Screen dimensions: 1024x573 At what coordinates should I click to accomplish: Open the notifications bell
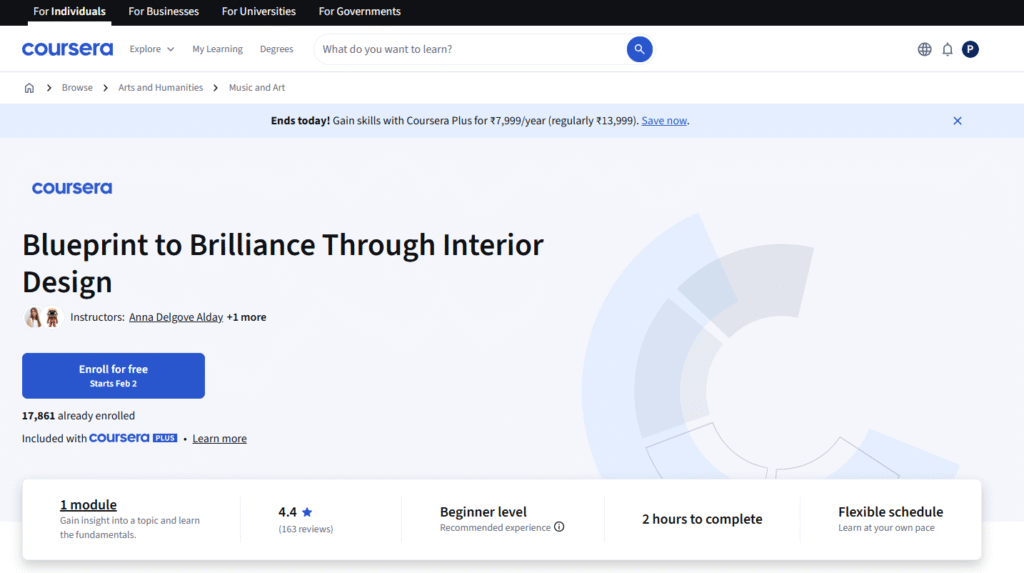[x=947, y=49]
